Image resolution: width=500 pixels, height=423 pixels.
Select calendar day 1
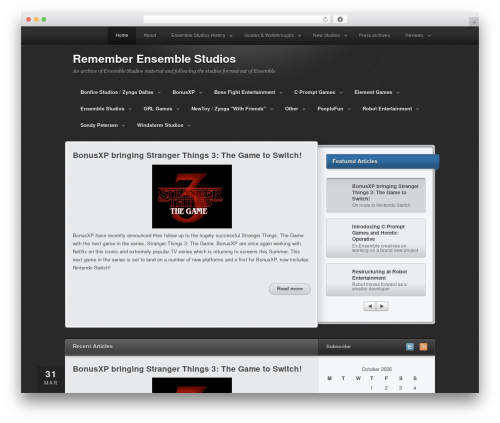tap(371, 388)
